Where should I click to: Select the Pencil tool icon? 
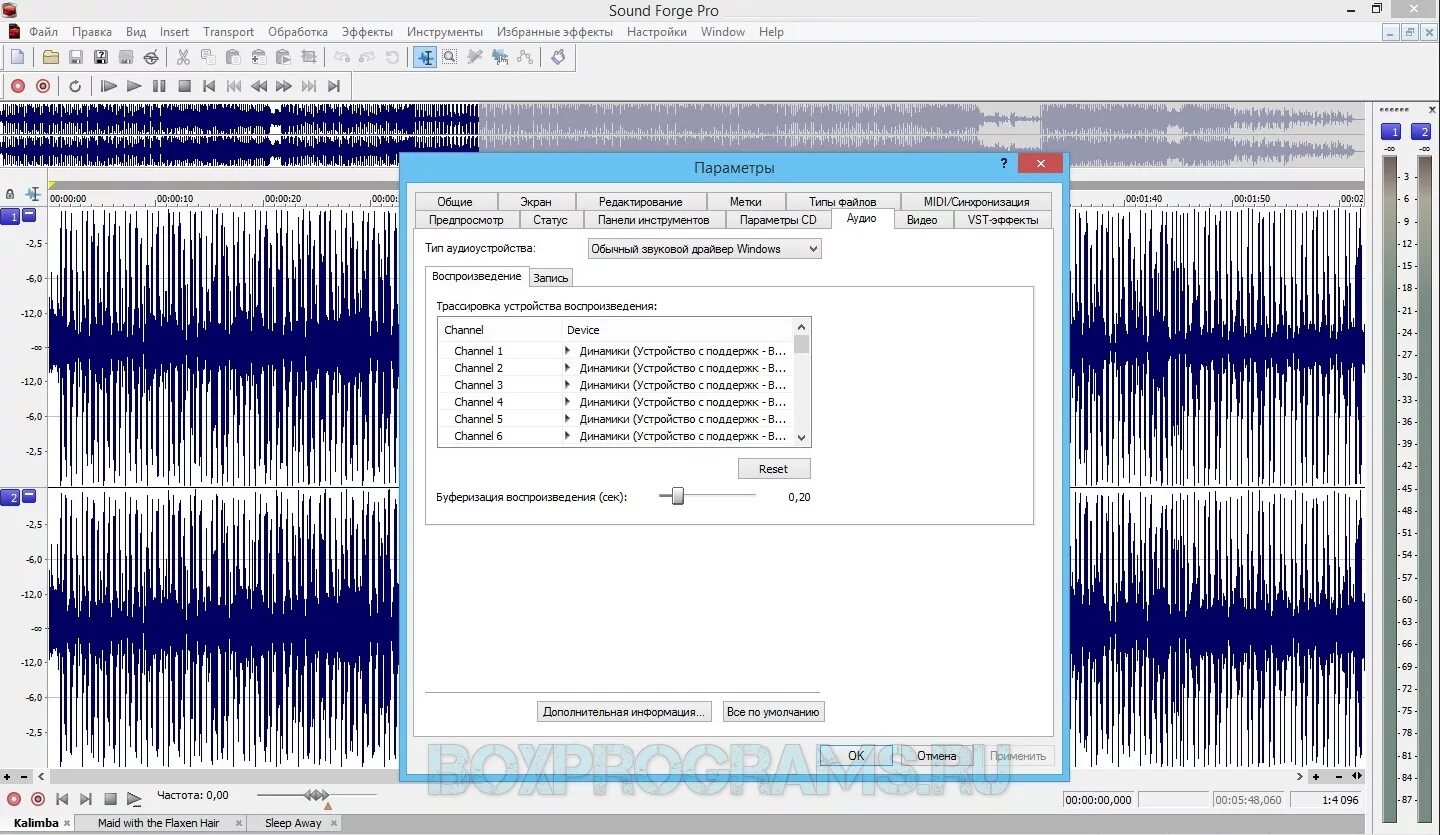coord(475,57)
